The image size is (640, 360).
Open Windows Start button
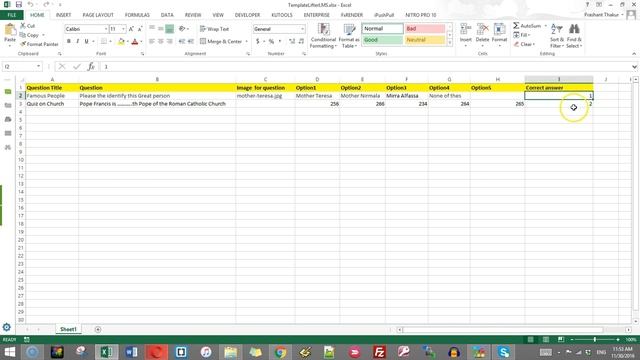(x=9, y=352)
